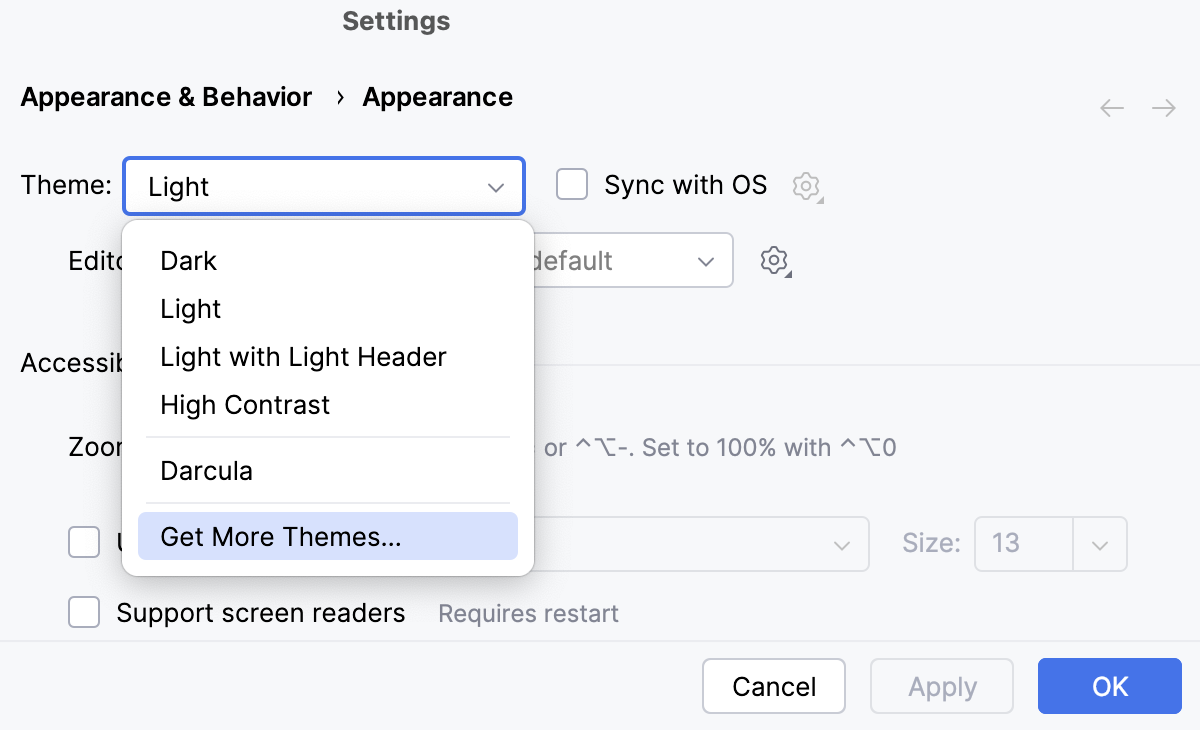Screen dimensions: 1200x730
Task: Enable the Sync with OS checkbox
Action: (x=572, y=184)
